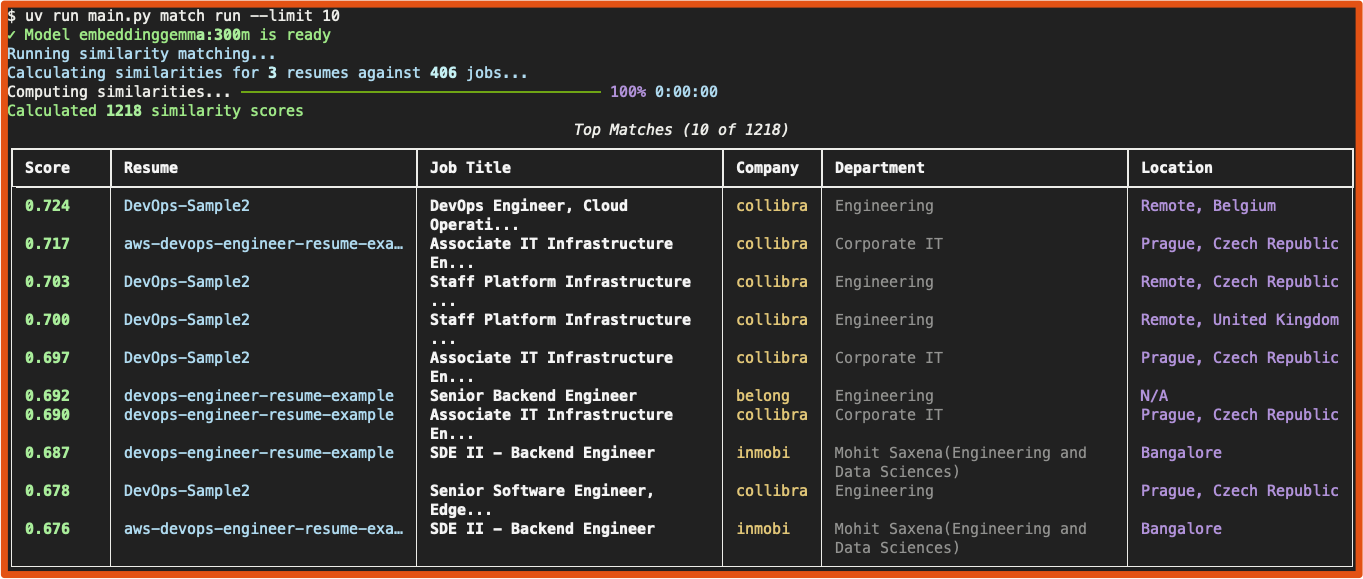Select the score 0.724

[x=47, y=206]
